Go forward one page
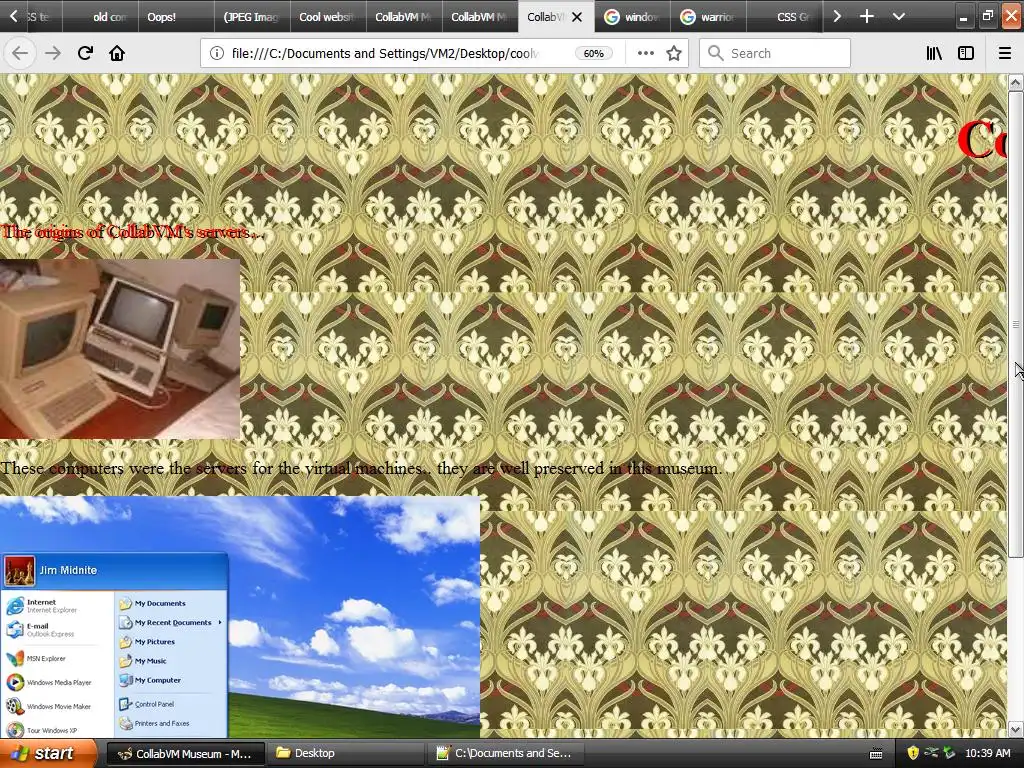Image resolution: width=1024 pixels, height=768 pixels. (x=53, y=53)
